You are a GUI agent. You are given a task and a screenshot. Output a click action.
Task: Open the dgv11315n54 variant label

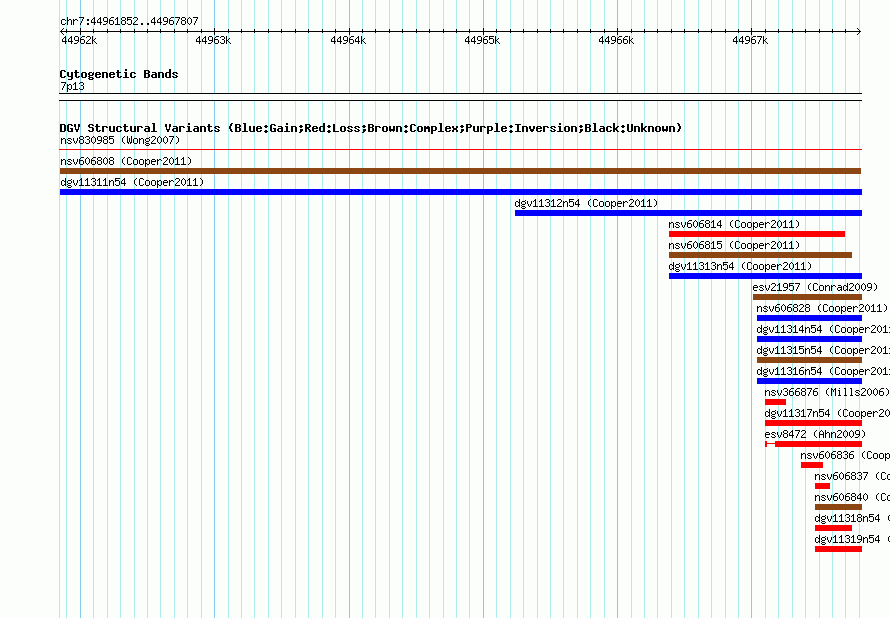tap(823, 350)
